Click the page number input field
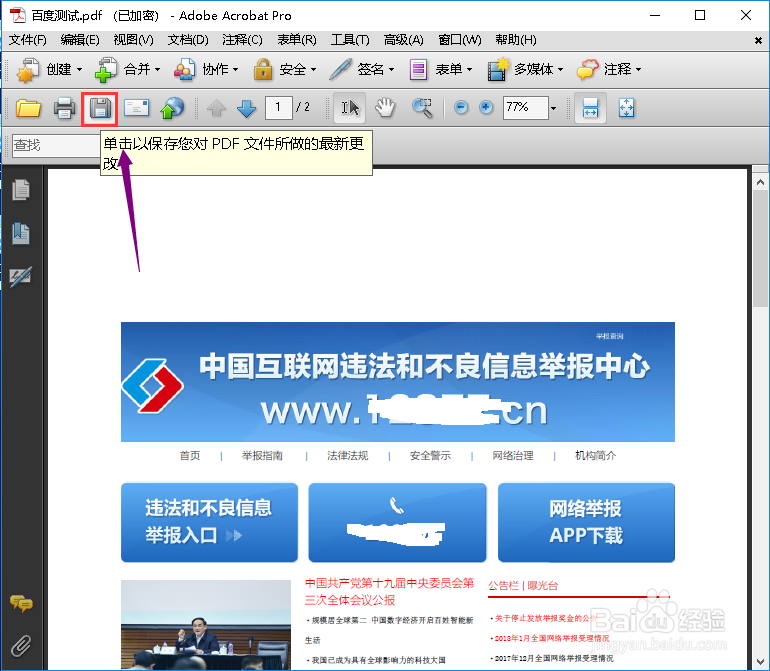The height and width of the screenshot is (671, 770). [x=278, y=108]
